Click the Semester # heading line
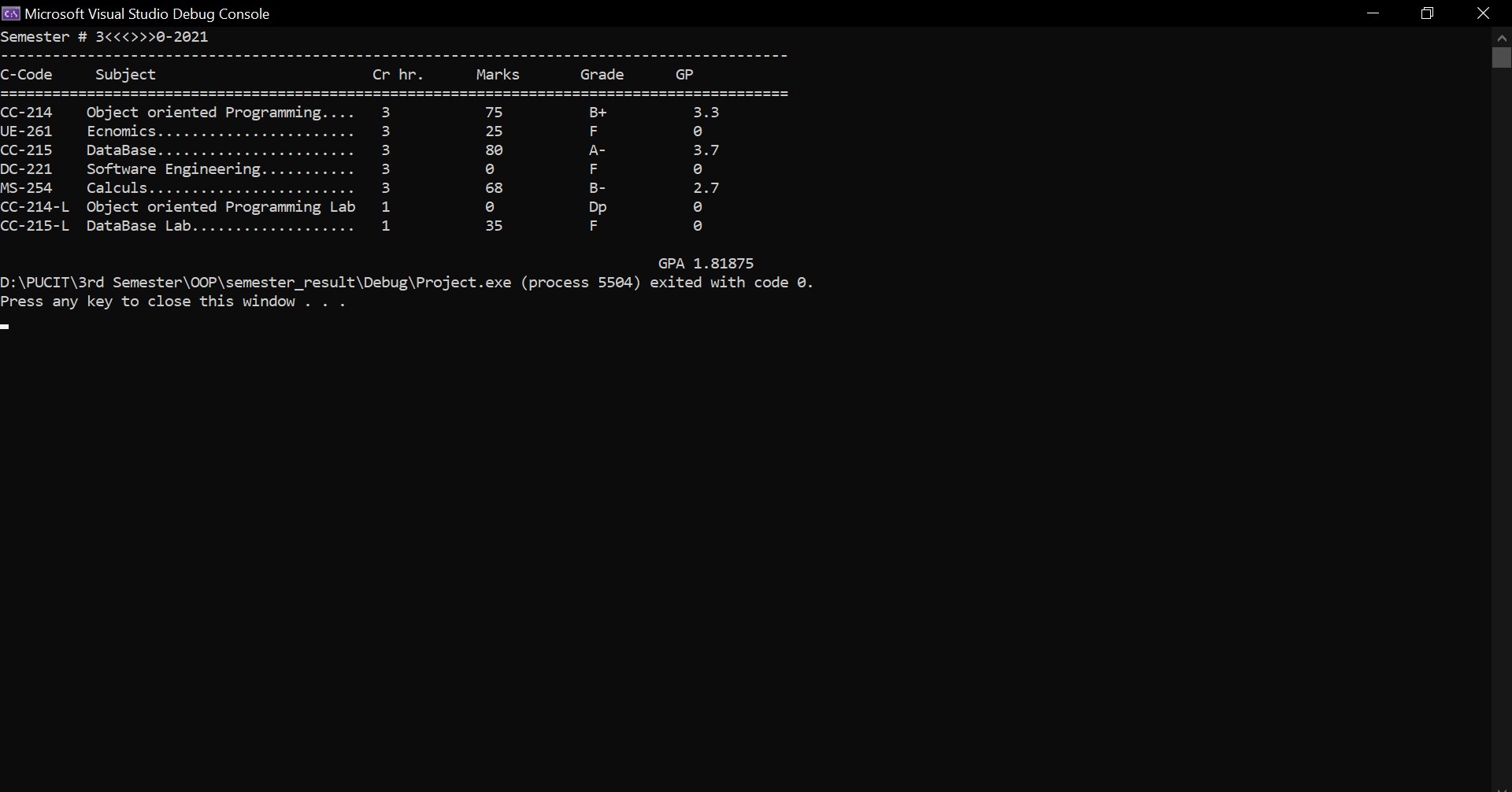1512x792 pixels. [104, 37]
